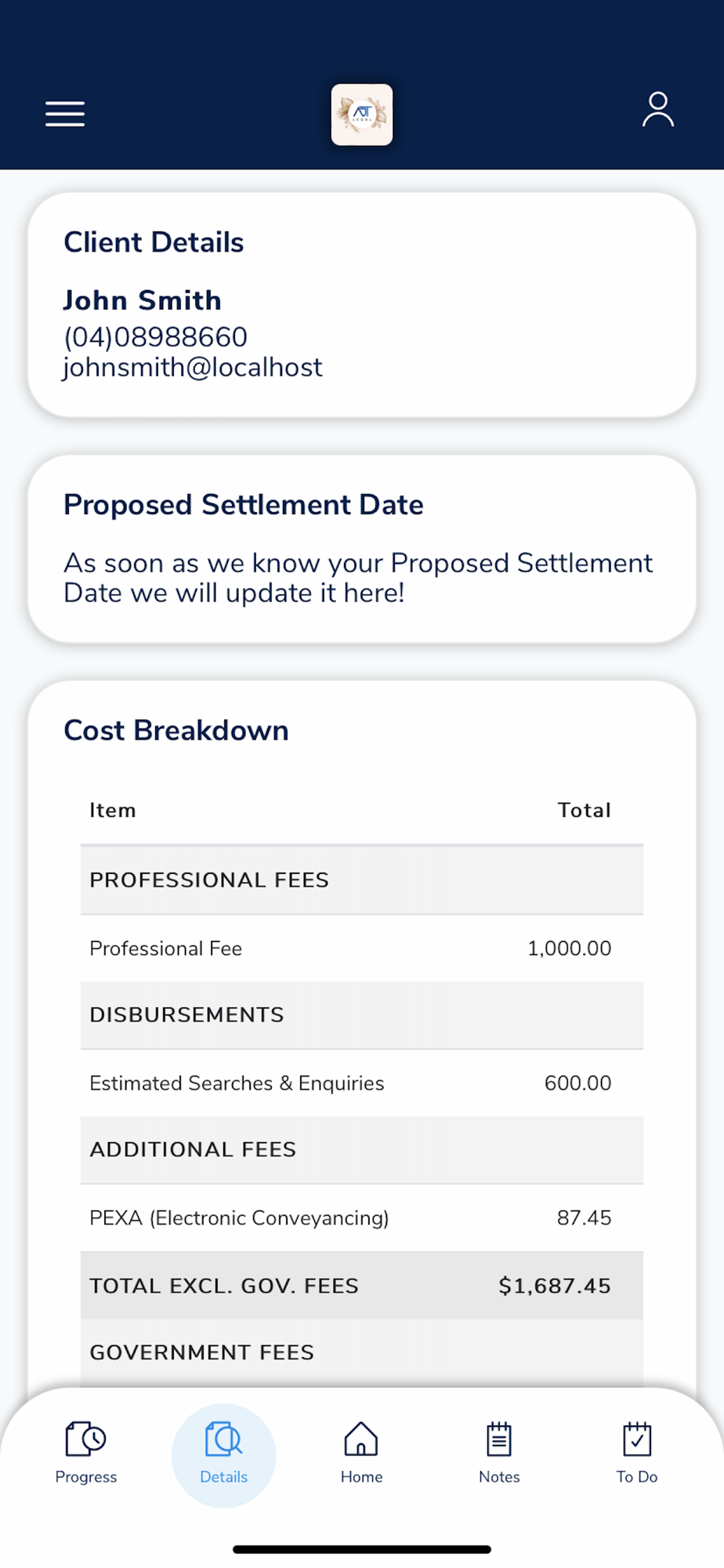
Task: Call the phone number (04)08988660
Action: [x=155, y=337]
